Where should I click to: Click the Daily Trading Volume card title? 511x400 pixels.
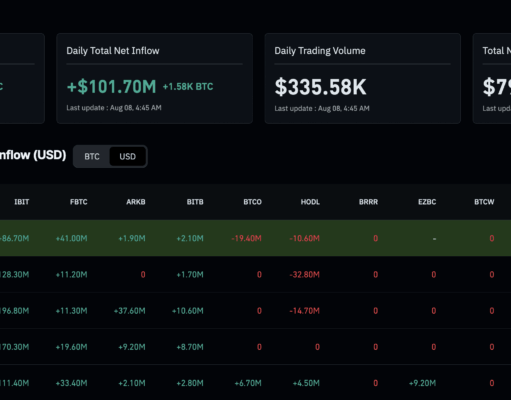click(320, 51)
